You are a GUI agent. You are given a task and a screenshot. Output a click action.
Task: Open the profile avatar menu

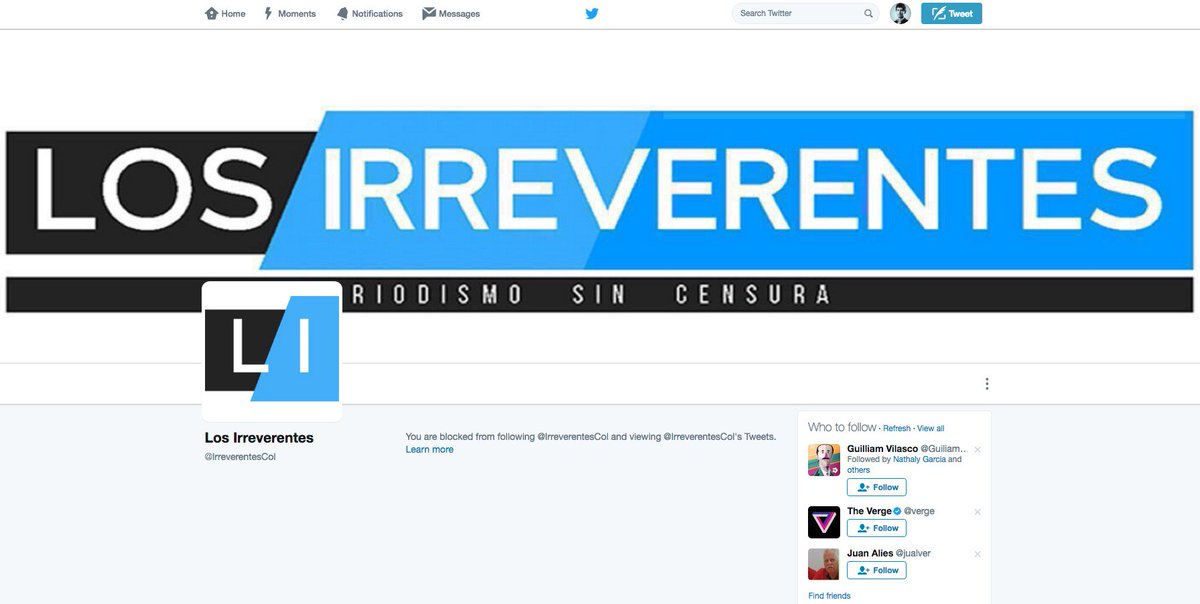[900, 14]
